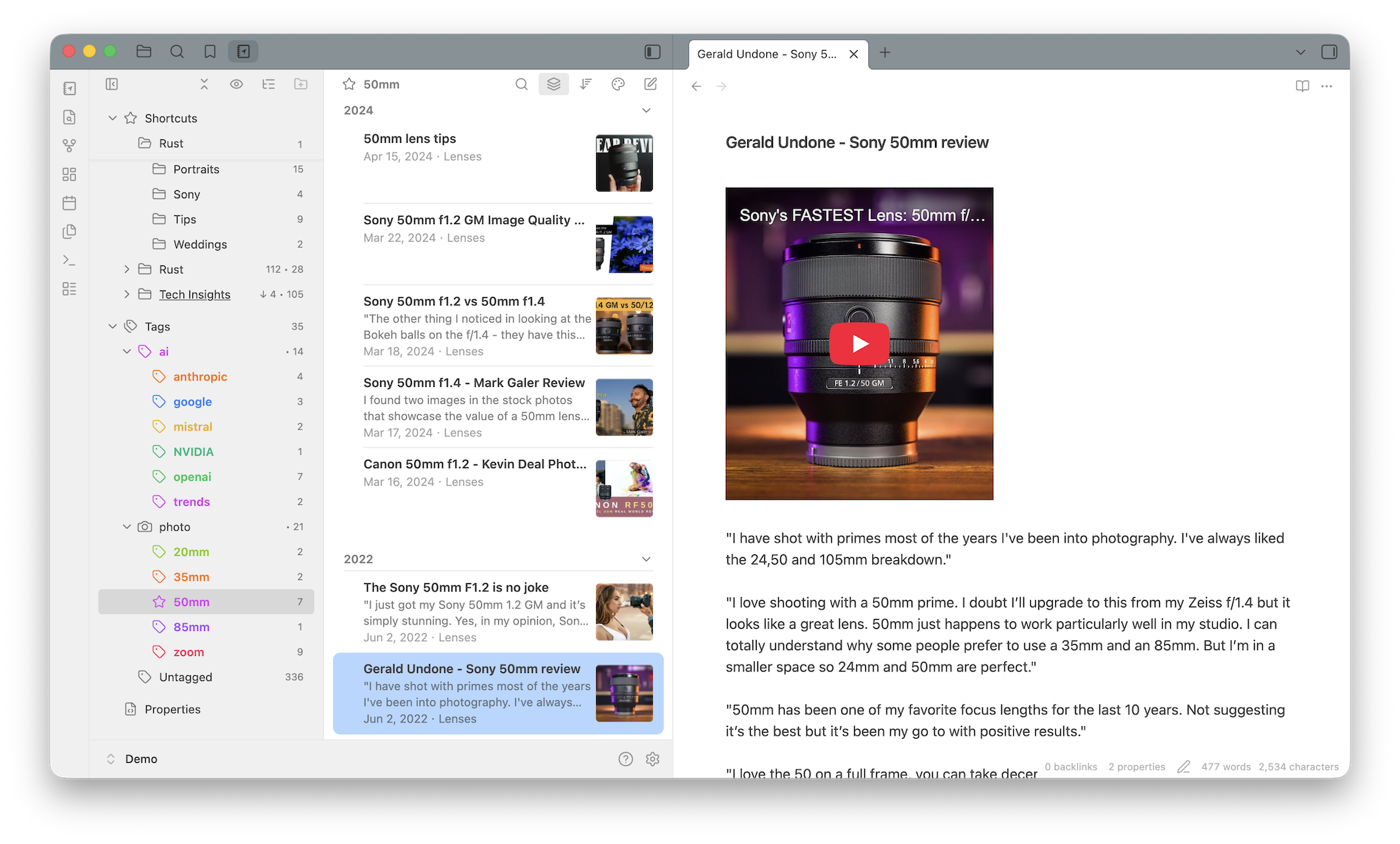Open the daily note calendar ribbon icon
The height and width of the screenshot is (844, 1400).
[x=69, y=203]
